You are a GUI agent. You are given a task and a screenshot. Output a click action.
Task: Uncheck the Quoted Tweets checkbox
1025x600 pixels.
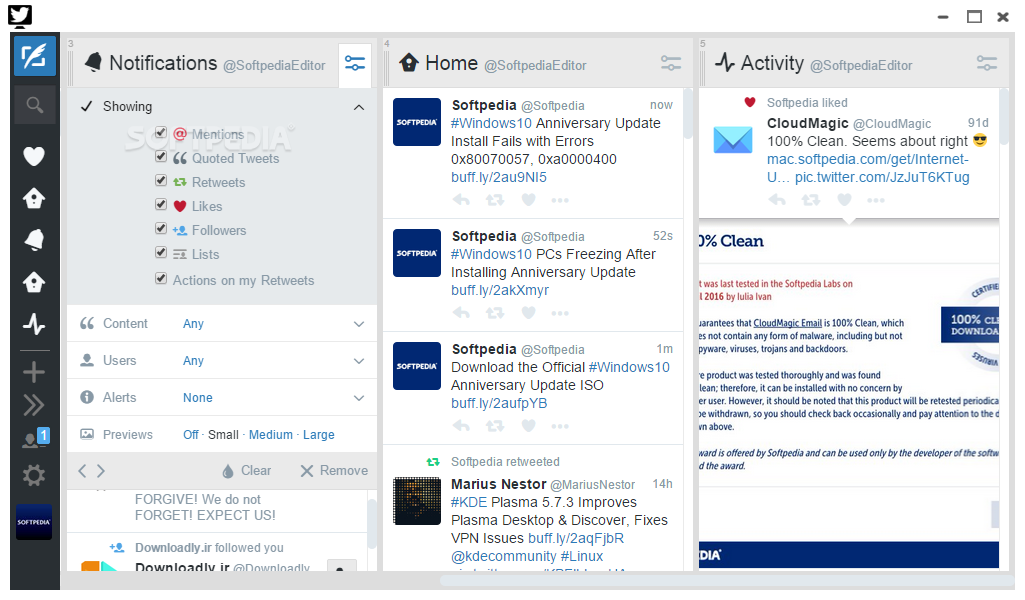[161, 157]
